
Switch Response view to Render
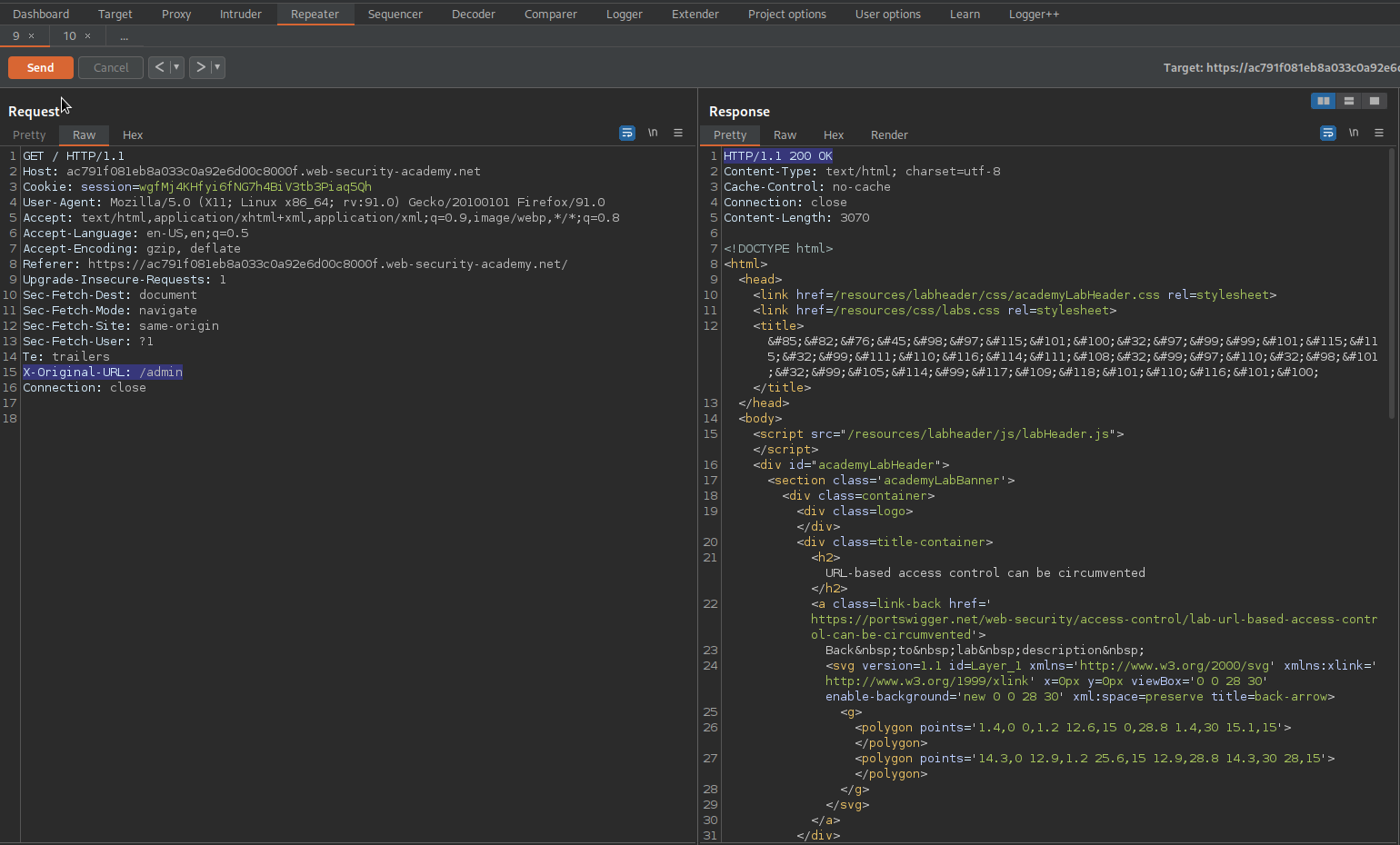[x=889, y=134]
